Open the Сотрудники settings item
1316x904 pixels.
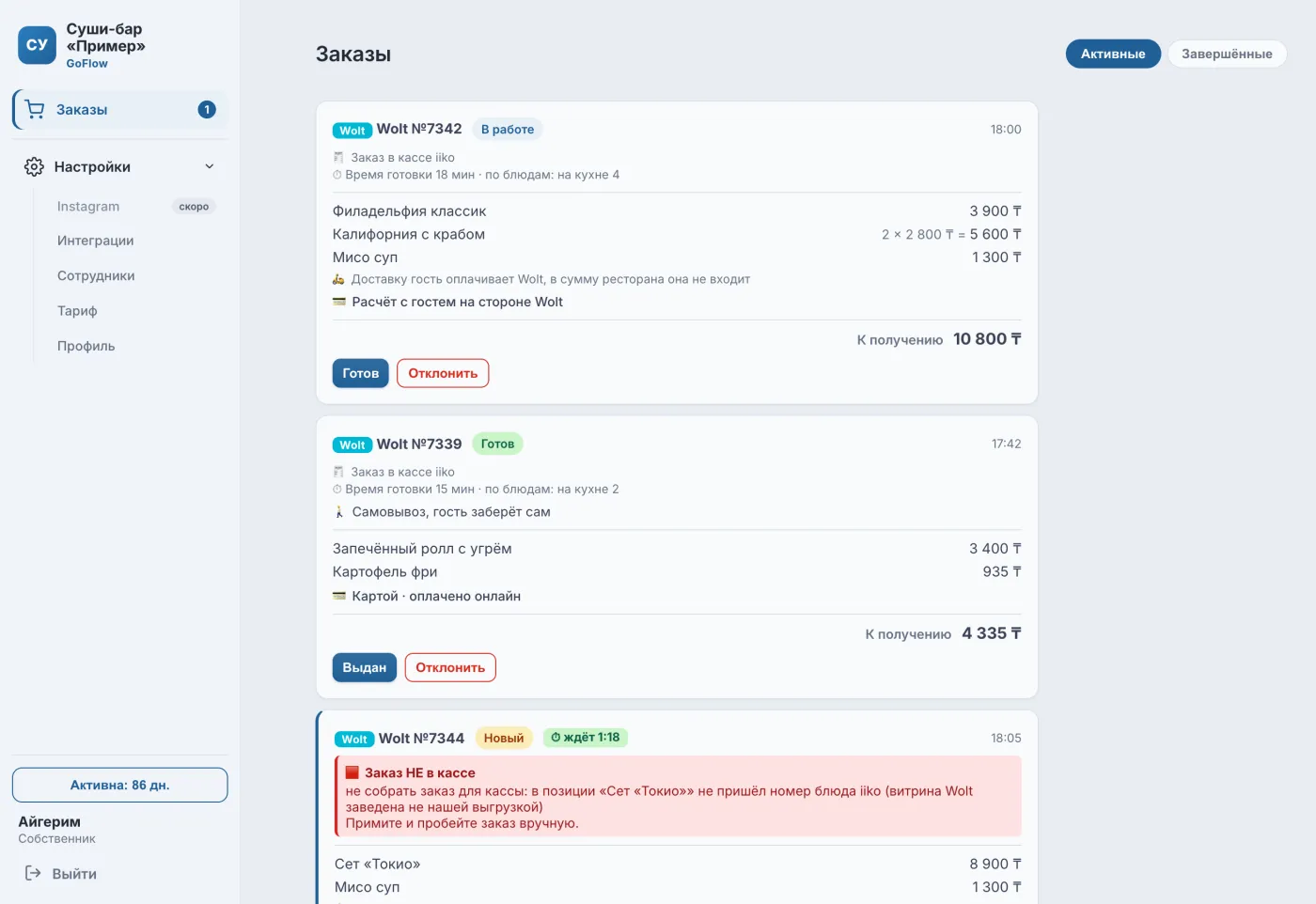(x=136, y=275)
